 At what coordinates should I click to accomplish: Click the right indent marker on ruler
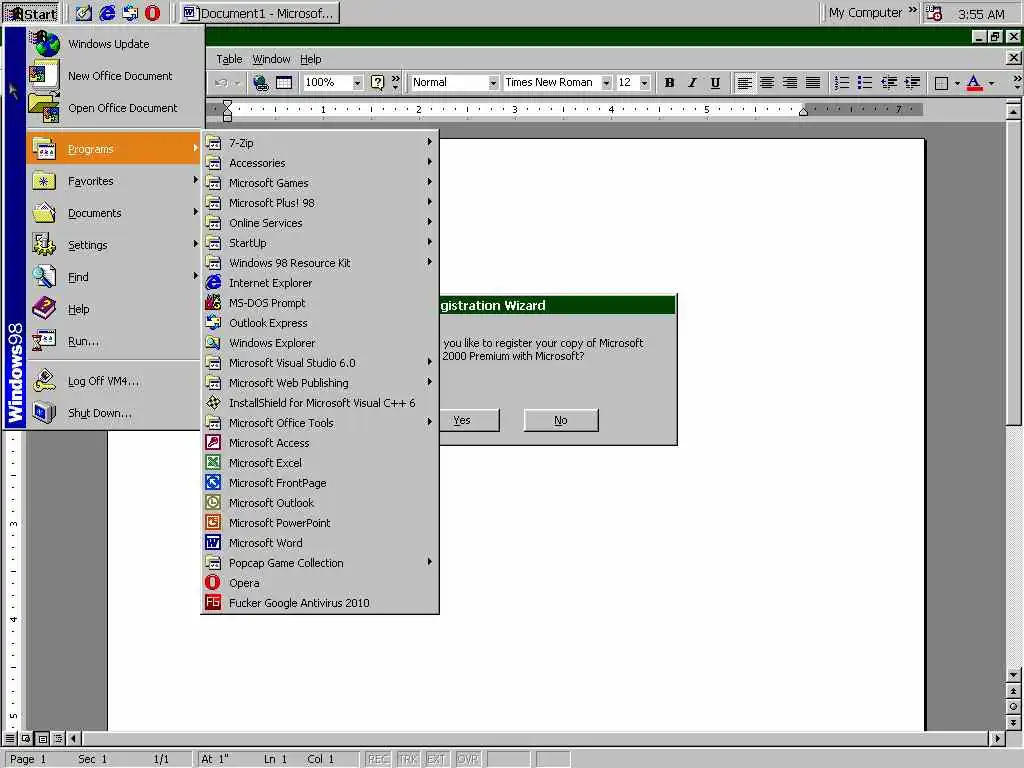[x=804, y=112]
